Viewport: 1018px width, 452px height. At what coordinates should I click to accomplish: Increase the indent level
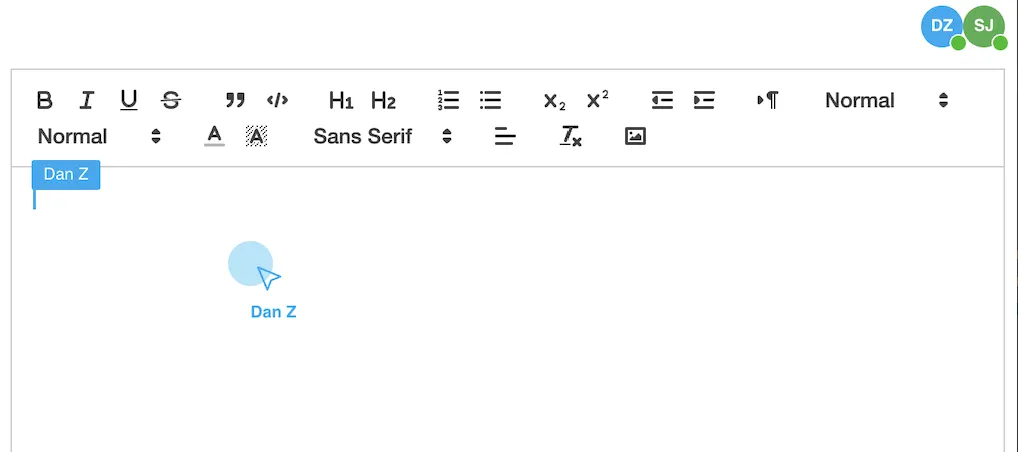(x=704, y=101)
